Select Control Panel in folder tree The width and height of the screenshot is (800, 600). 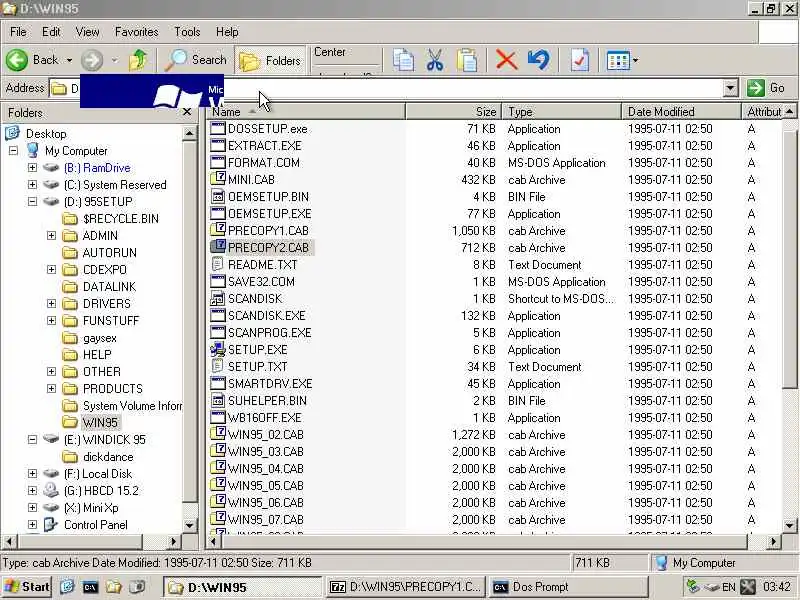click(x=95, y=524)
